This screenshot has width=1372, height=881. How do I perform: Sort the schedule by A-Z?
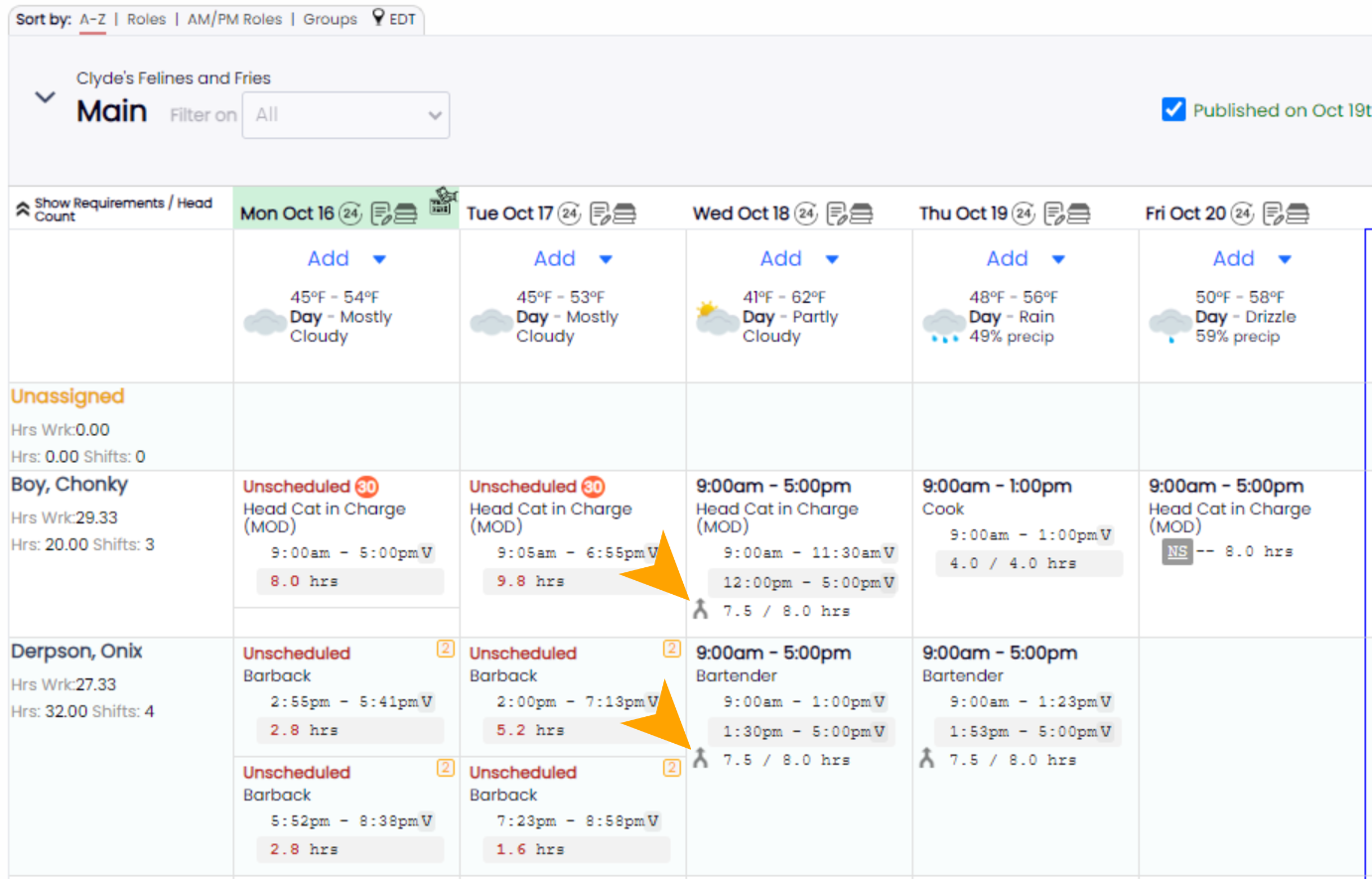tap(92, 19)
